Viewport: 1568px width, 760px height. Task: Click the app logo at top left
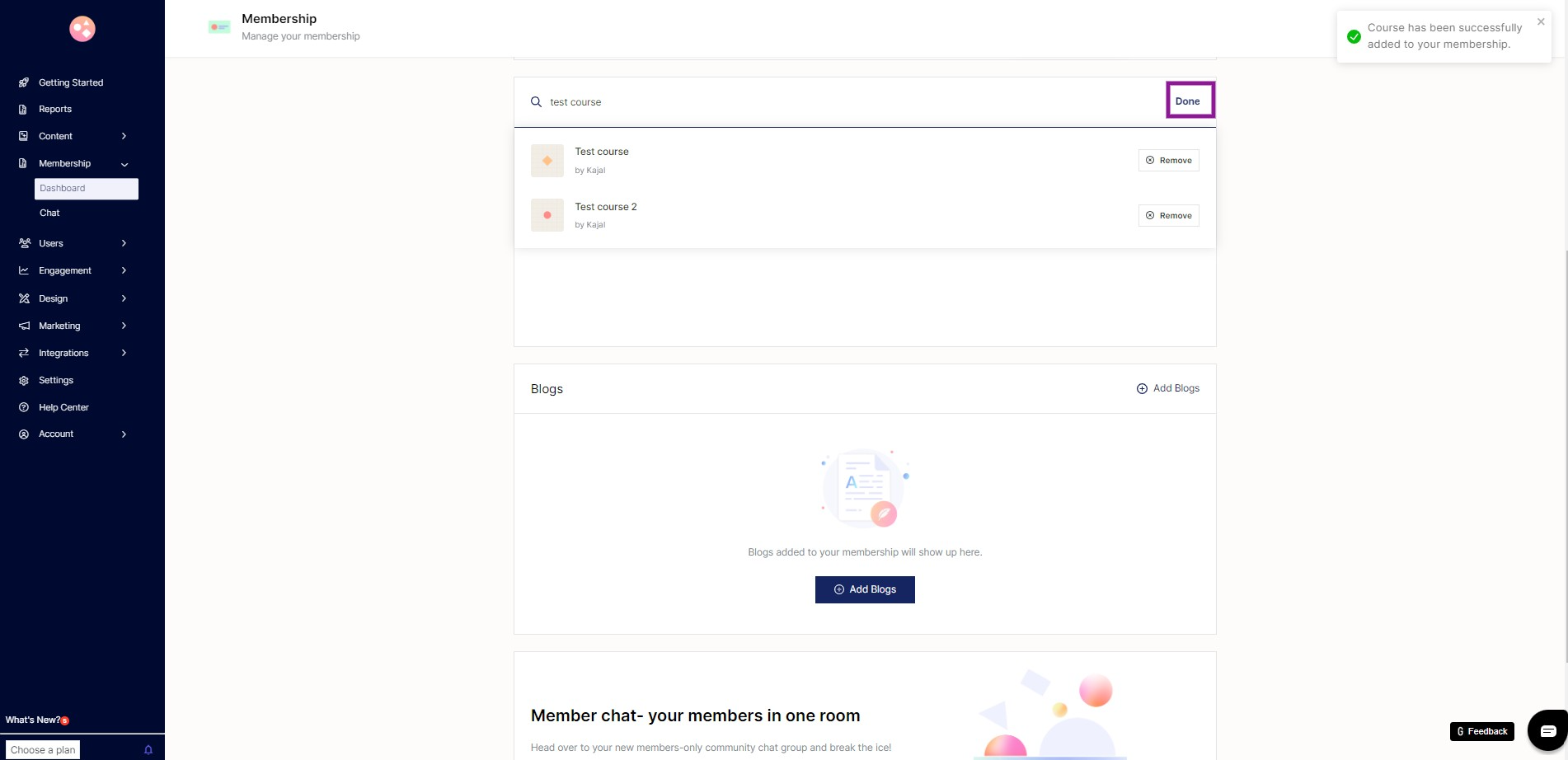pos(82,29)
